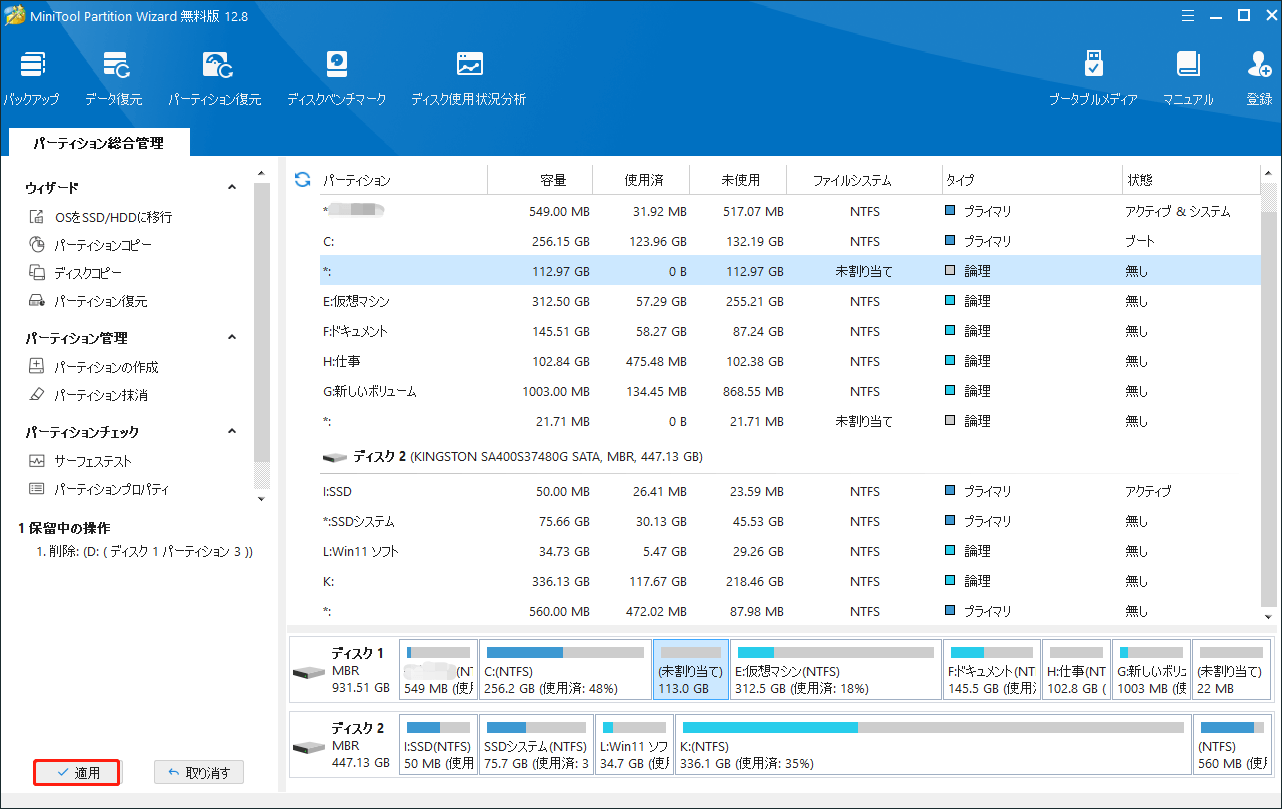Open パーティションプロパティ

click(x=98, y=489)
